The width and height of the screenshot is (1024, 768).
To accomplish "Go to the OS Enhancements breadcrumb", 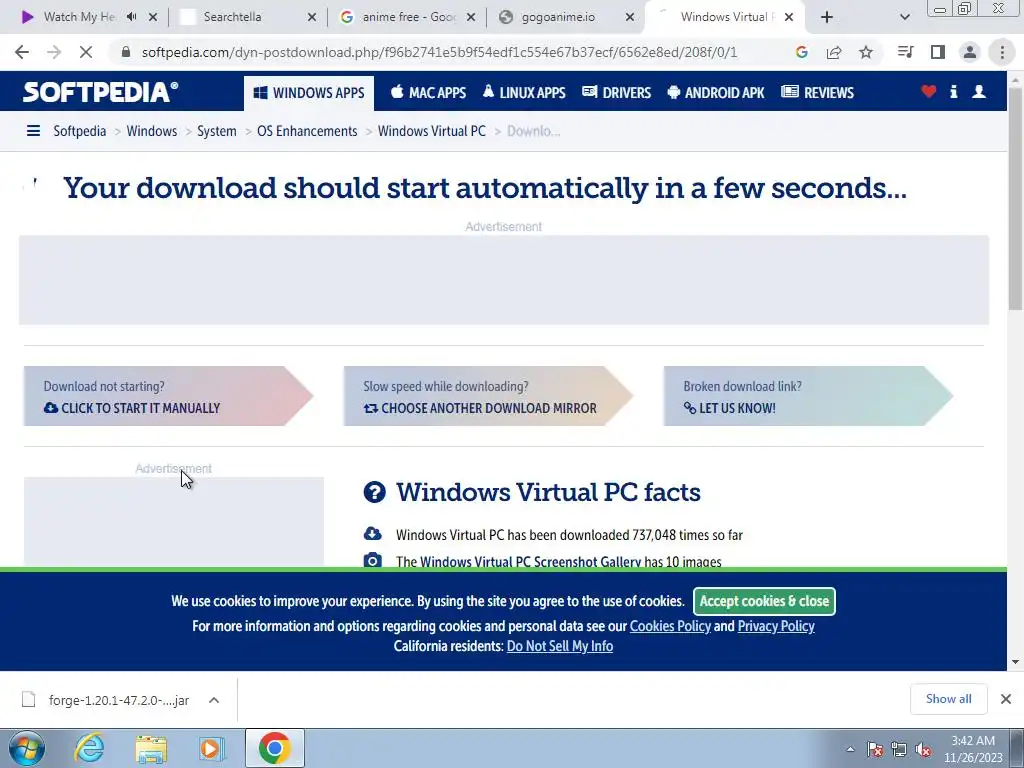I will click(307, 131).
